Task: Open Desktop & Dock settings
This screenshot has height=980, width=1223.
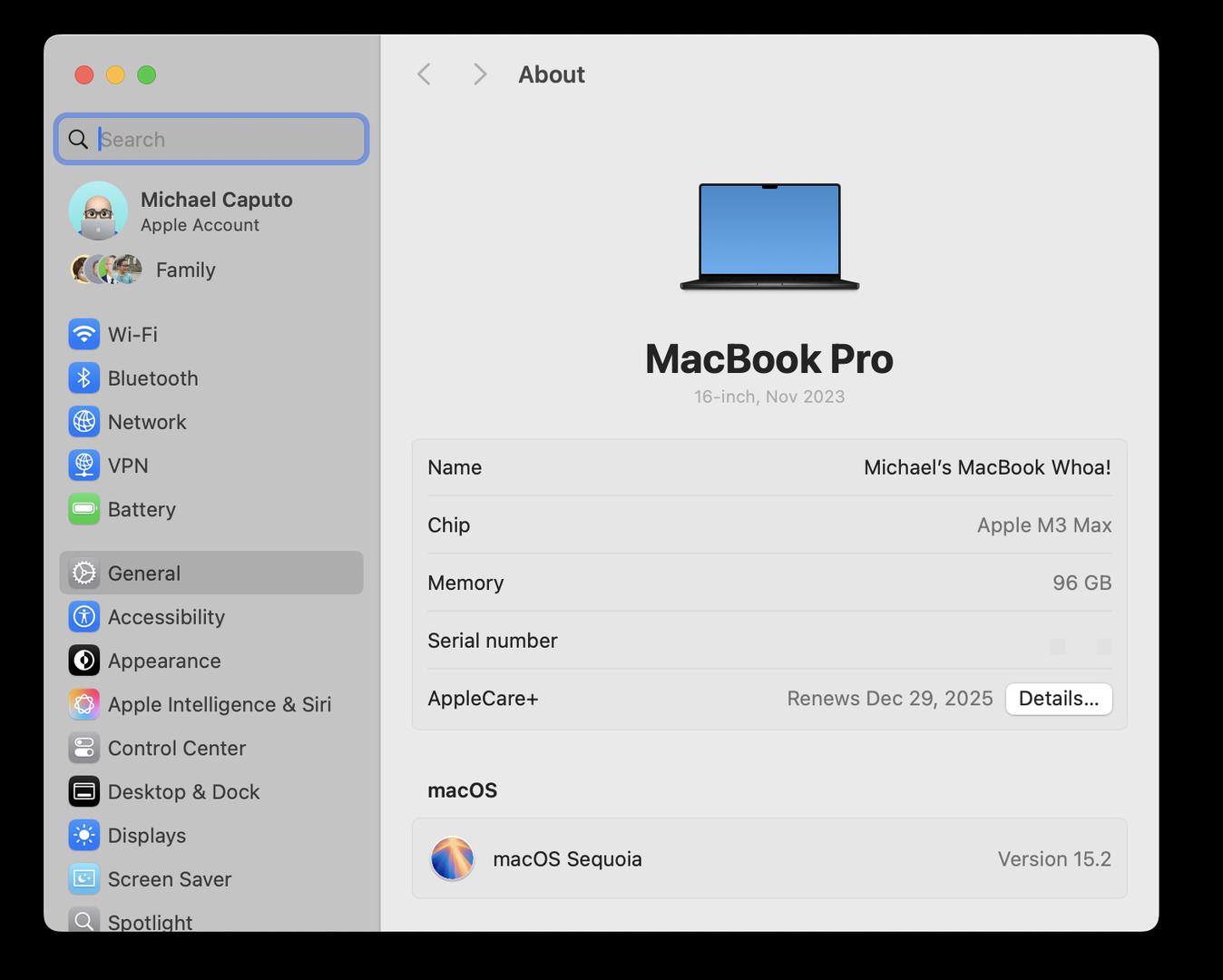Action: [x=183, y=791]
